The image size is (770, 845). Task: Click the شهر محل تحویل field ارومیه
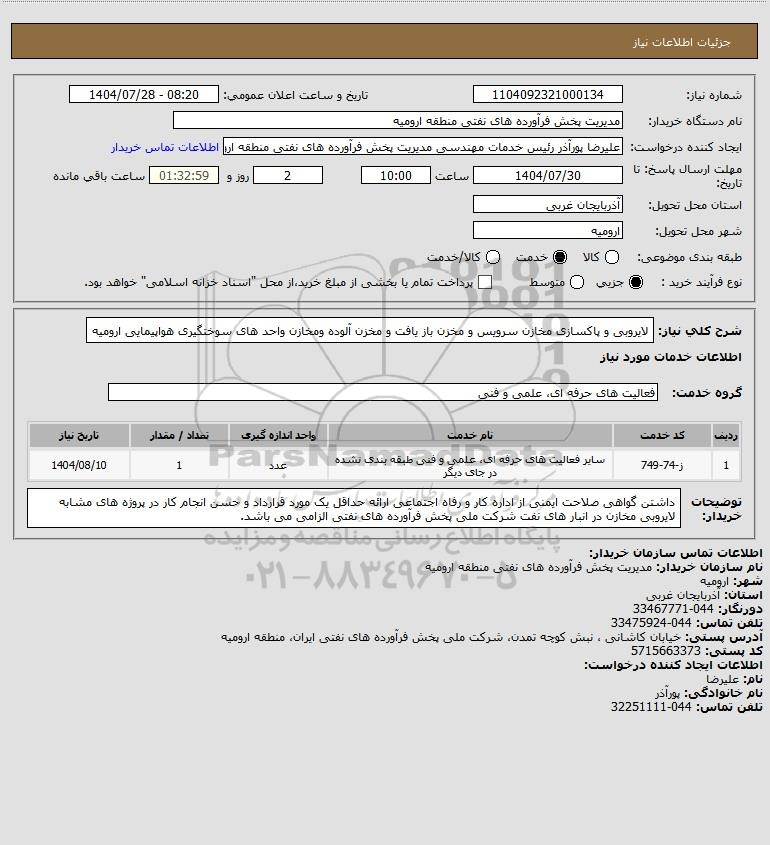[547, 231]
